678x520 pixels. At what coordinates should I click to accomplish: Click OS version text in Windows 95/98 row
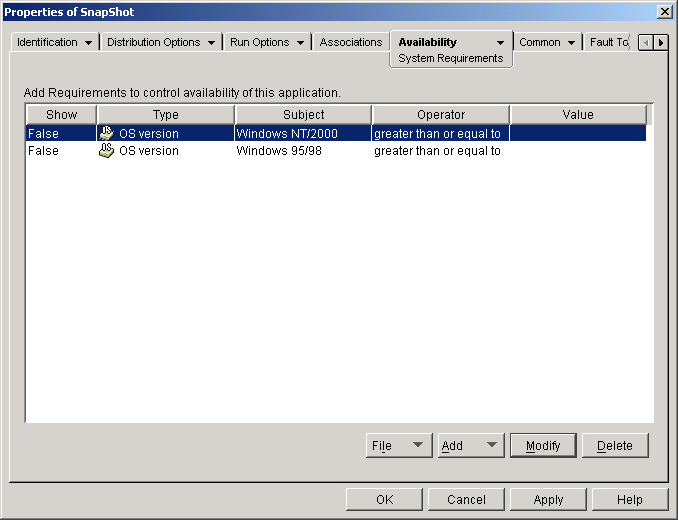149,151
